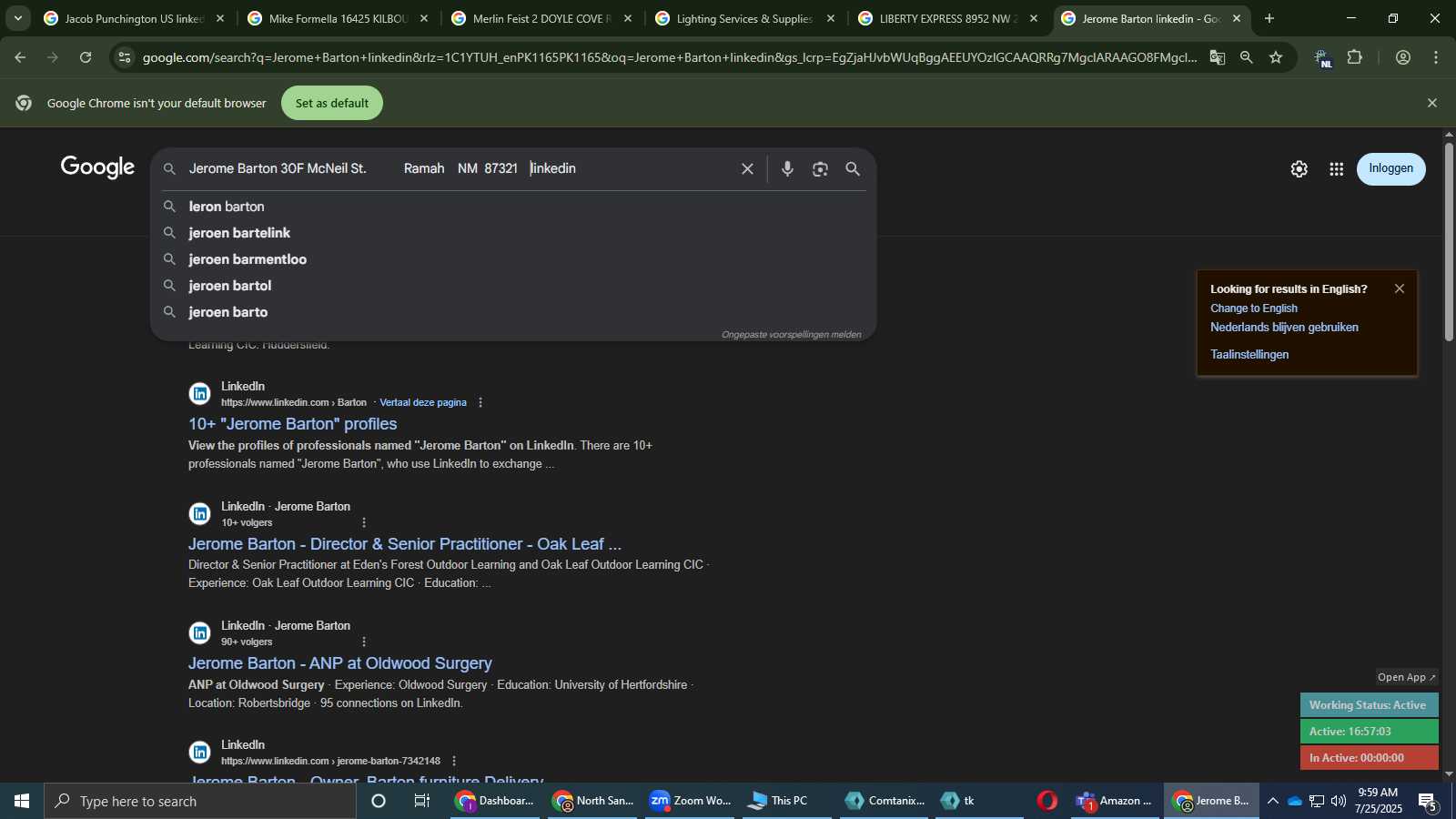Image resolution: width=1456 pixels, height=819 pixels.
Task: Click the magnifier search button in search box
Action: [853, 168]
